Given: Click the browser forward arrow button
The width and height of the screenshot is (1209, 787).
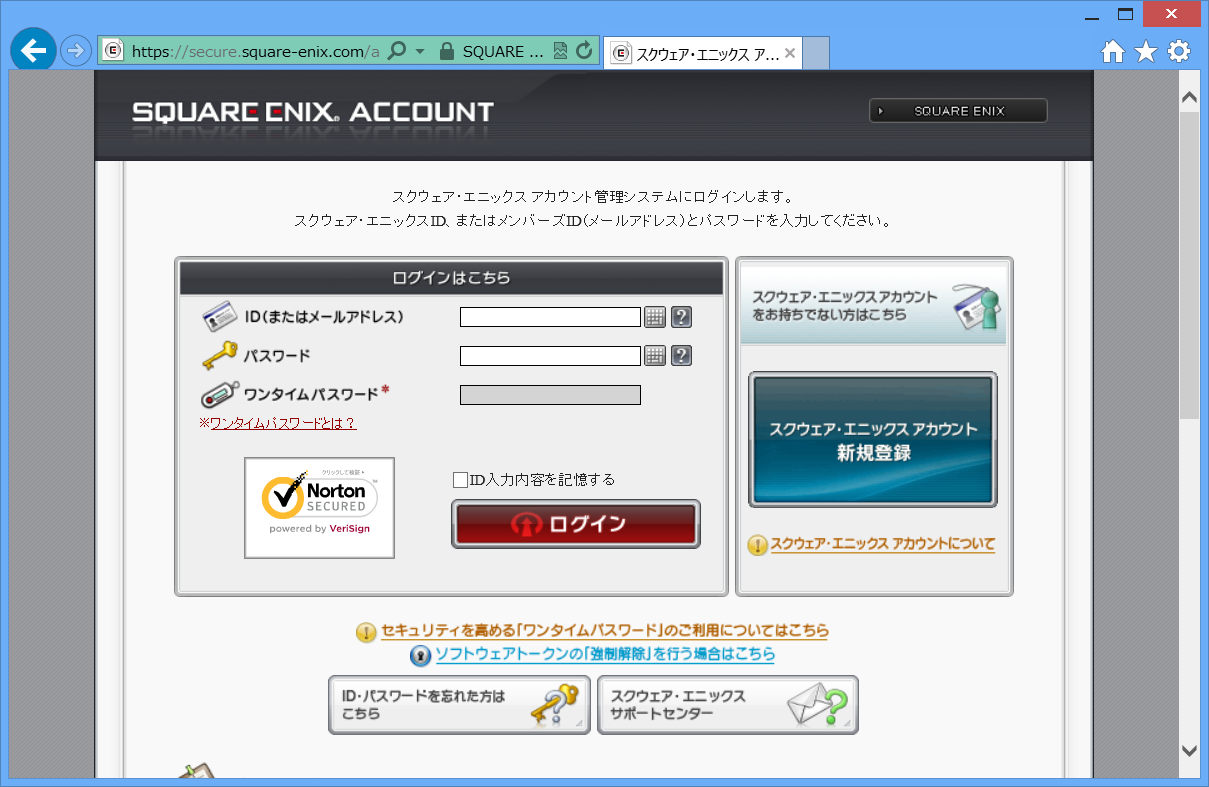Looking at the screenshot, I should [x=76, y=50].
